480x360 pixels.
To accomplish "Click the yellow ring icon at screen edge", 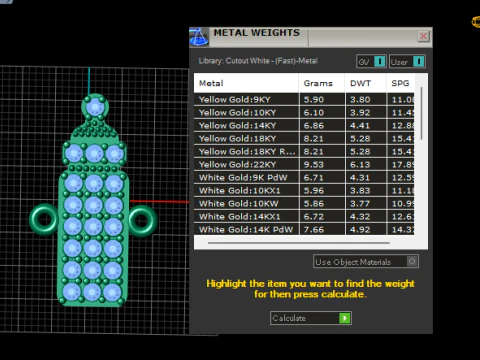I will (x=476, y=22).
